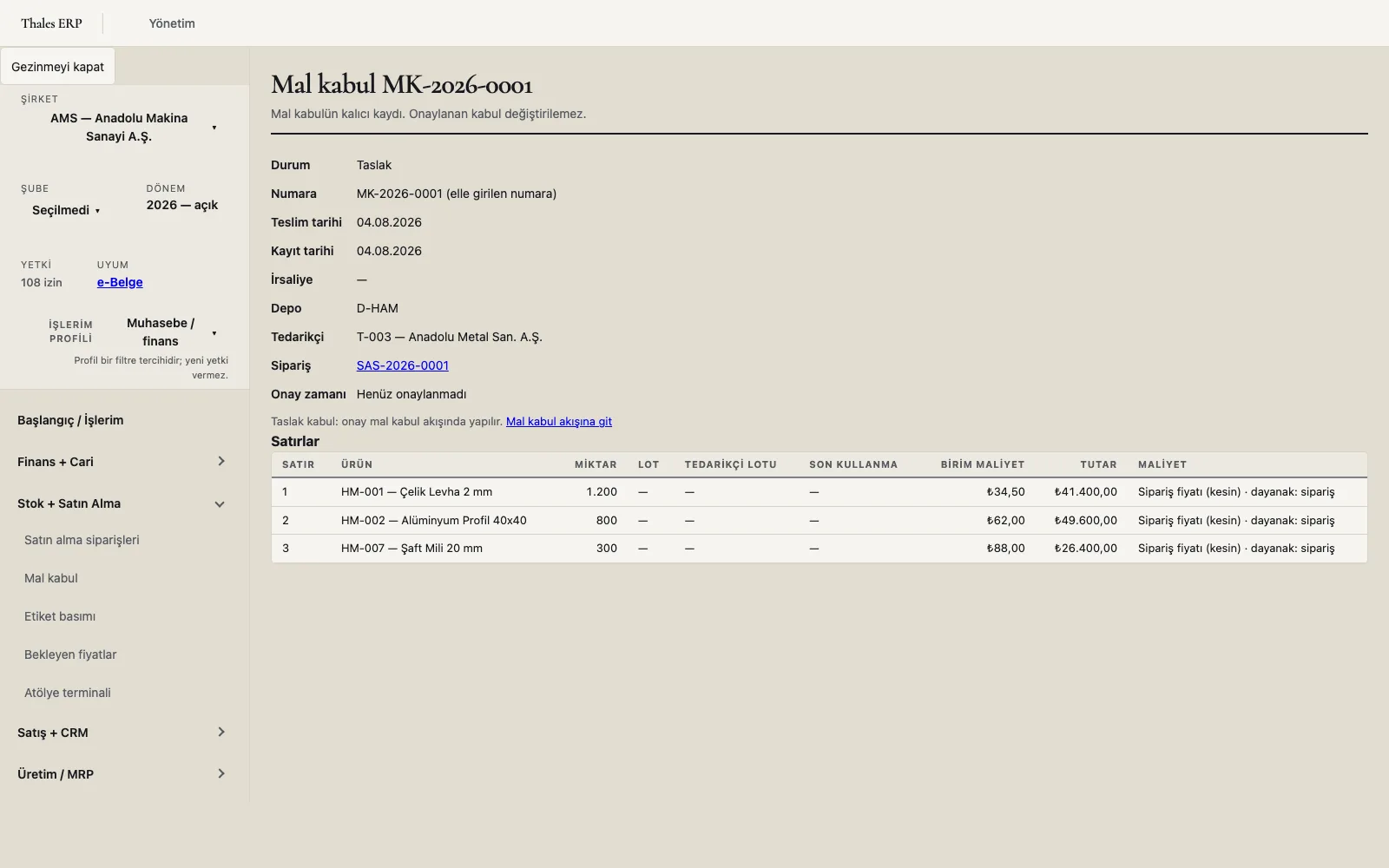Open the e-Belge compliance link
Screen dimensions: 1389x868
[x=120, y=282]
